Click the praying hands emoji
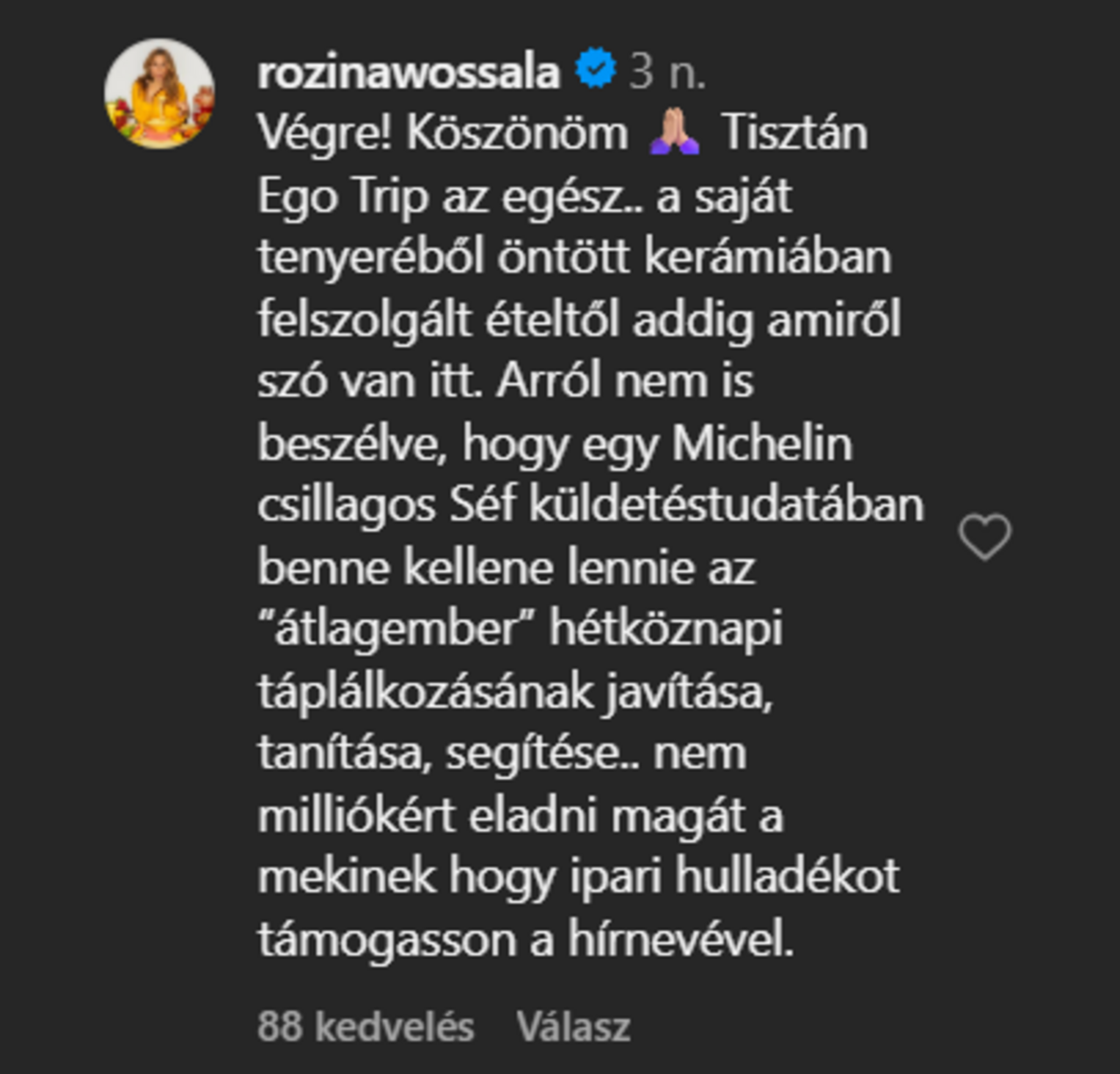The width and height of the screenshot is (1120, 1074). 674,134
